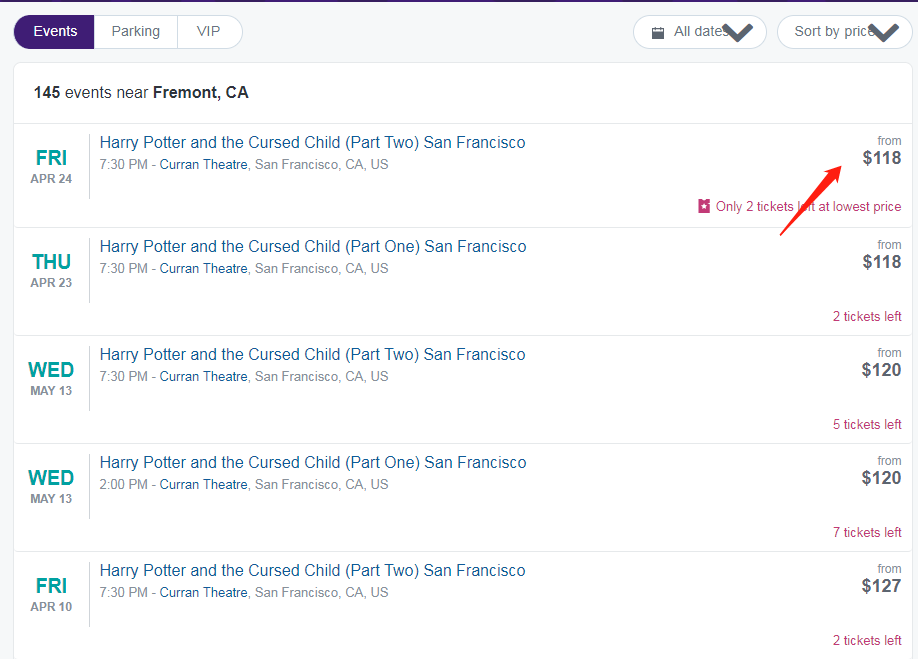Image resolution: width=918 pixels, height=659 pixels.
Task: Open the VIP tab
Action: 209,32
